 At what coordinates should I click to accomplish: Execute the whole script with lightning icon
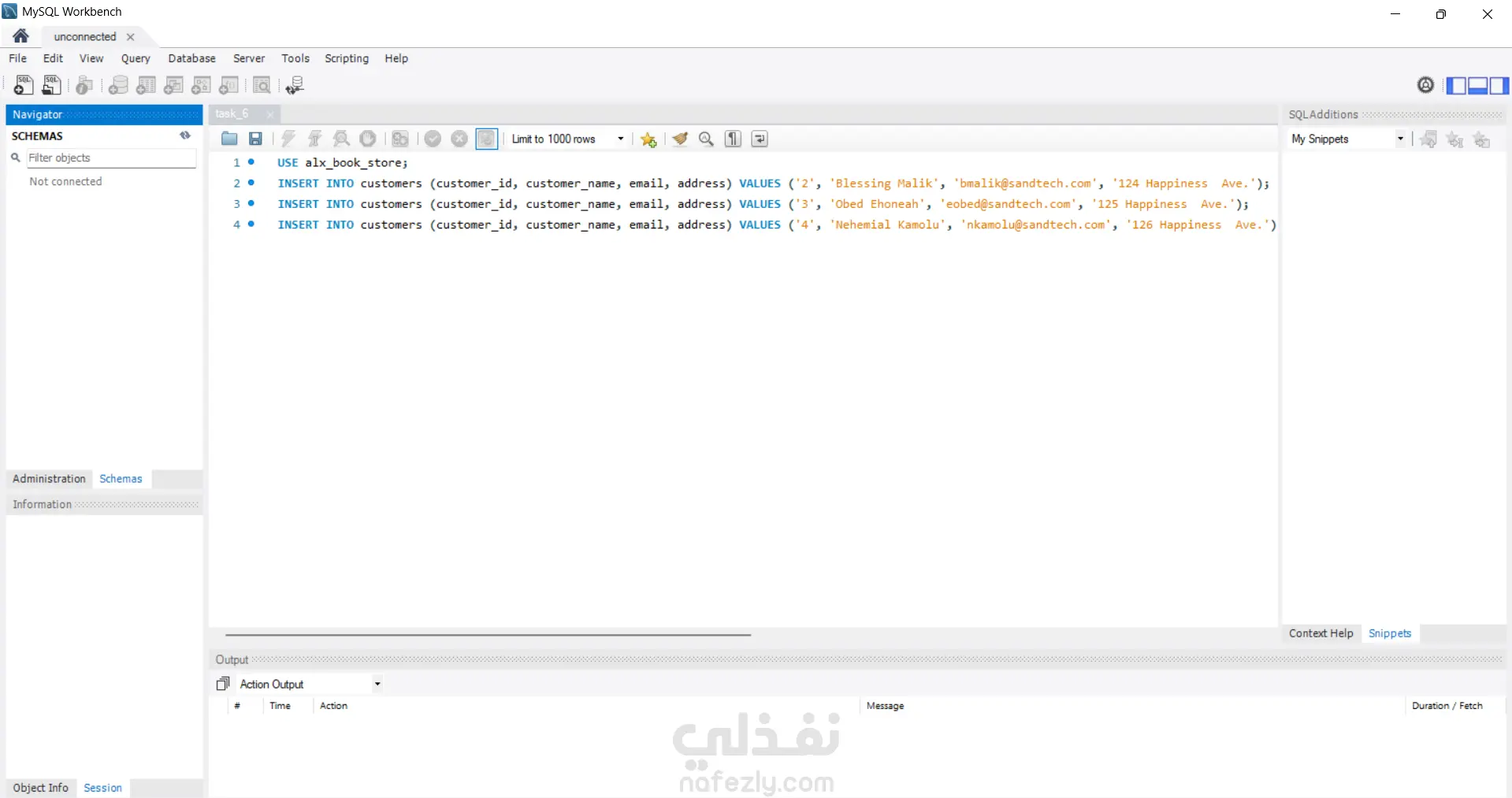[x=288, y=139]
